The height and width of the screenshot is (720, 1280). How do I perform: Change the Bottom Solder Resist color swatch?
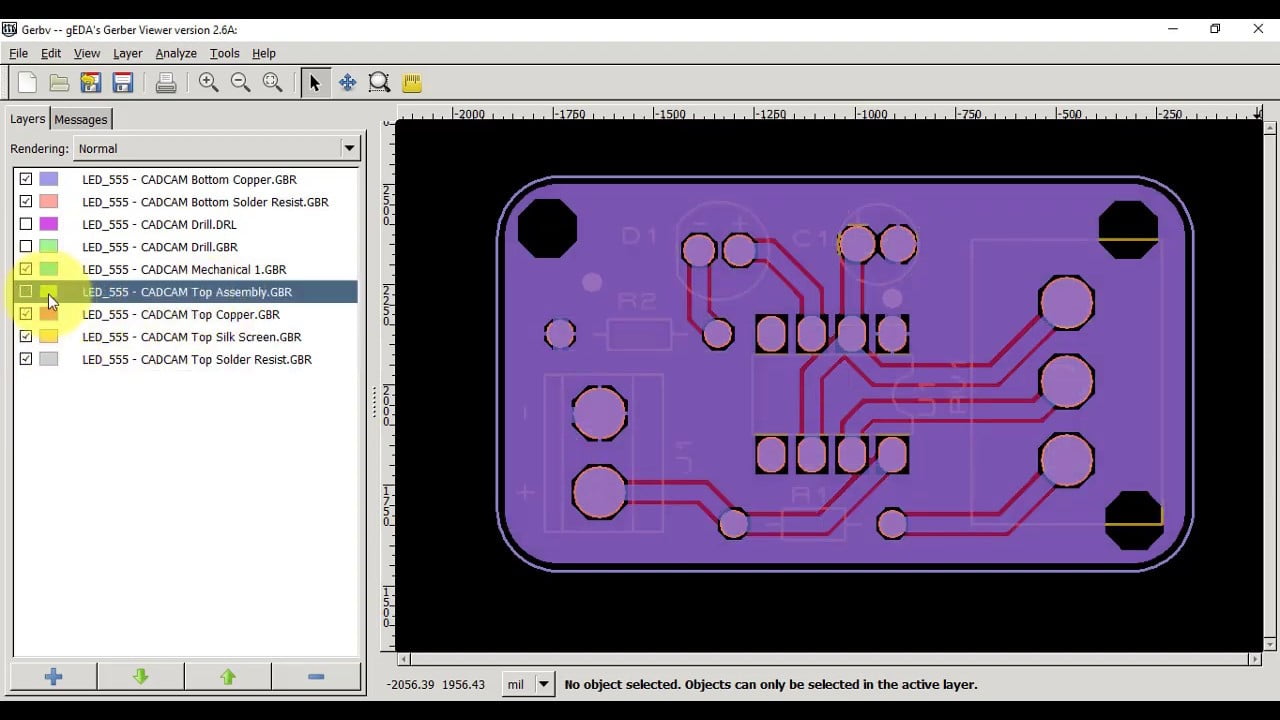pyautogui.click(x=49, y=202)
